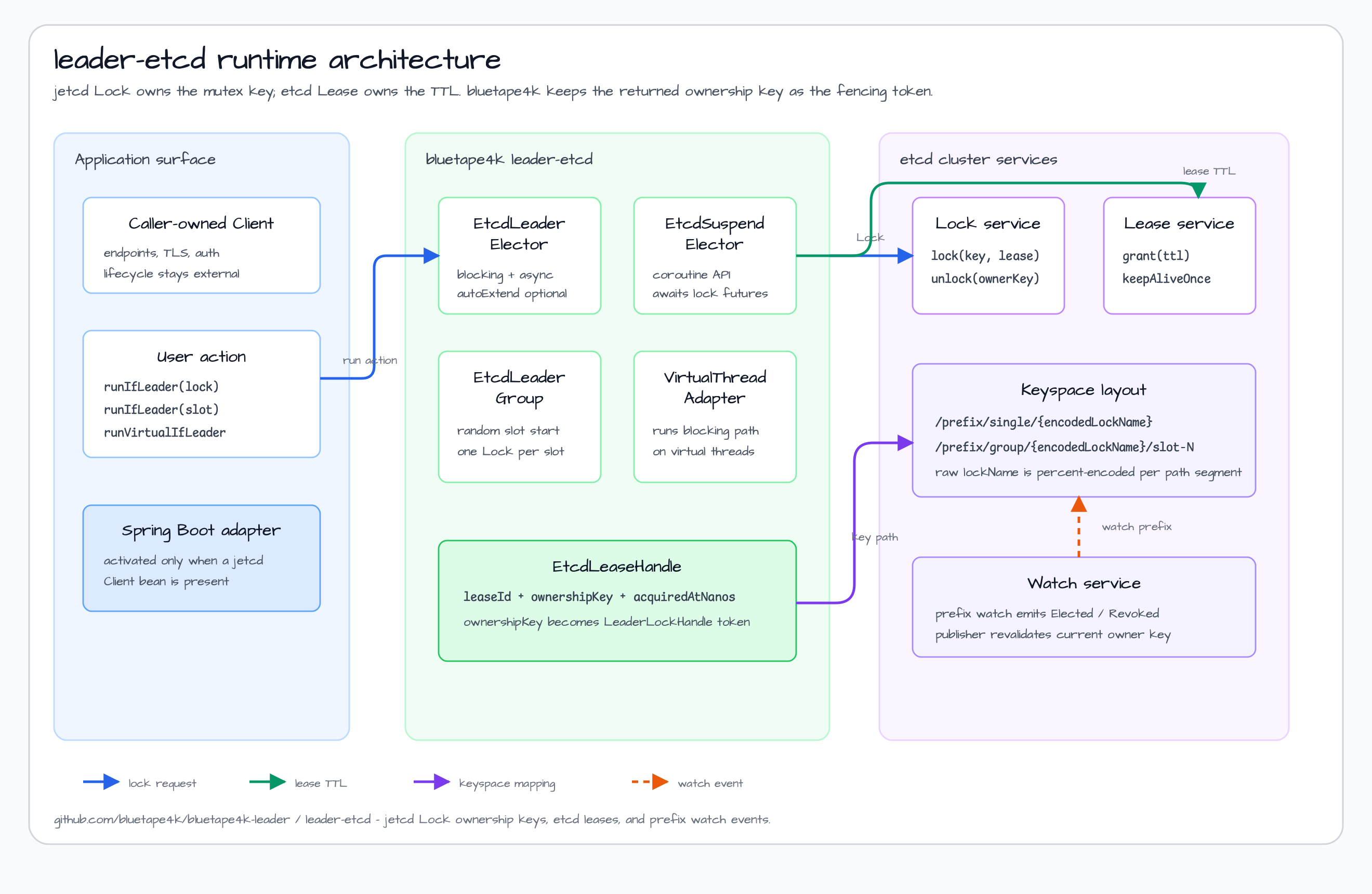Click the 'Application surface' group label
The image size is (1372, 894).
[x=146, y=160]
